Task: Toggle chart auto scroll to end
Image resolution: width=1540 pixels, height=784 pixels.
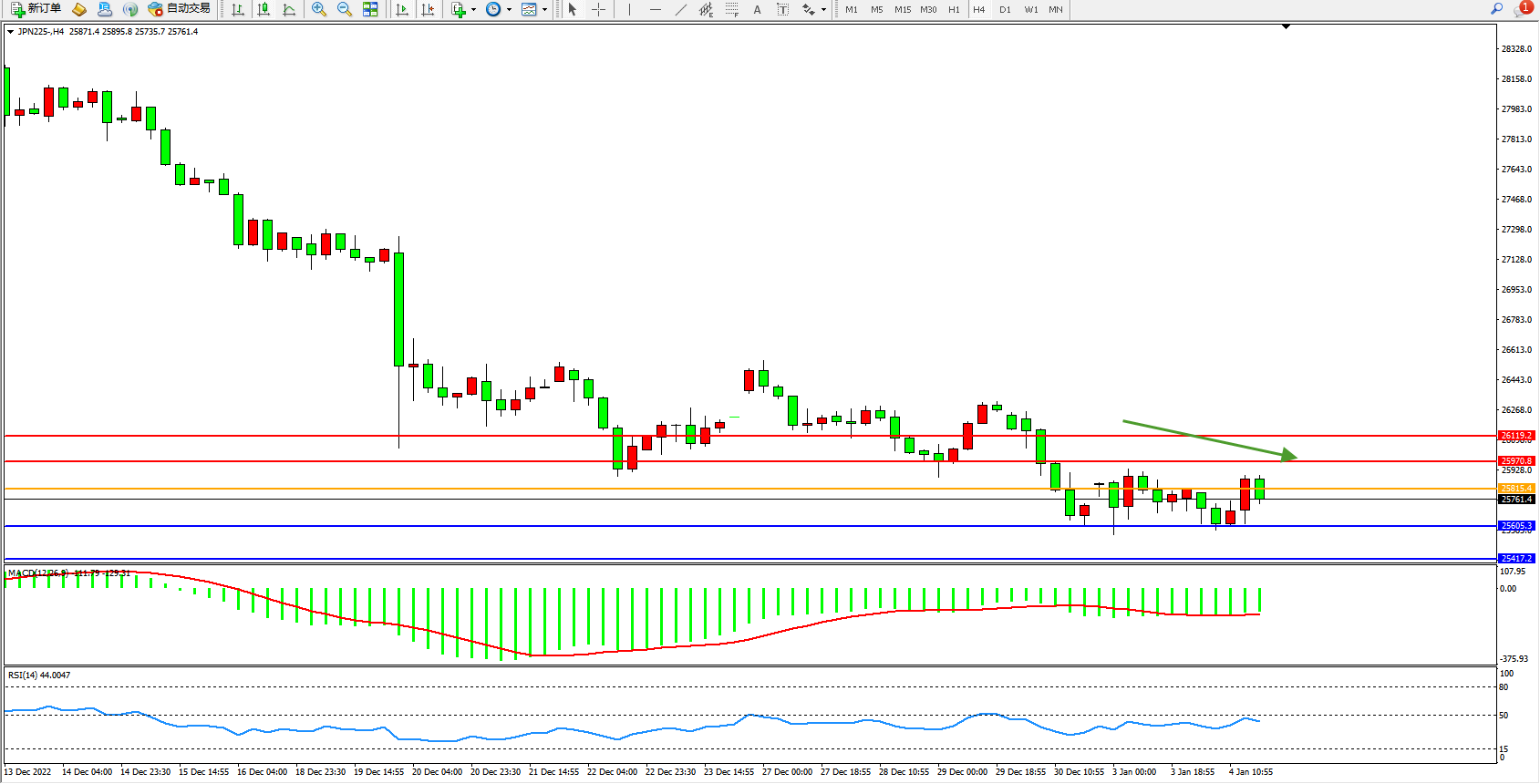Action: (x=402, y=9)
